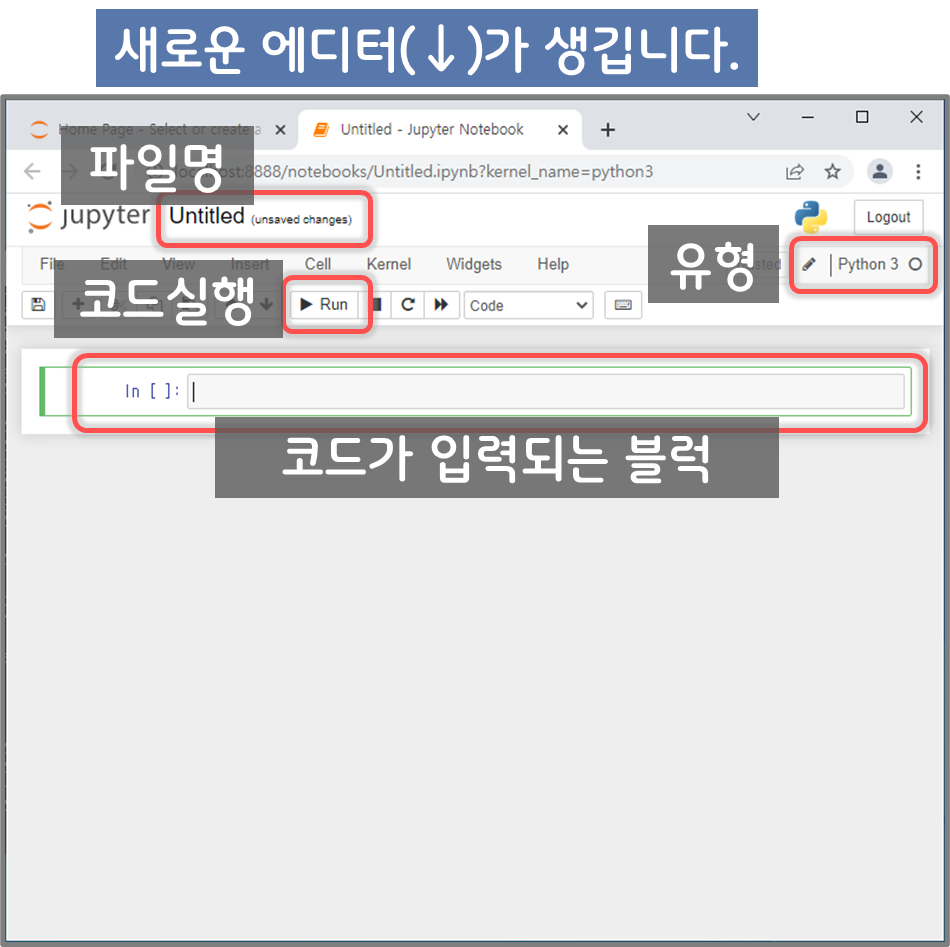Open the Kernel menu
Image resolution: width=950 pixels, height=947 pixels.
tap(388, 264)
